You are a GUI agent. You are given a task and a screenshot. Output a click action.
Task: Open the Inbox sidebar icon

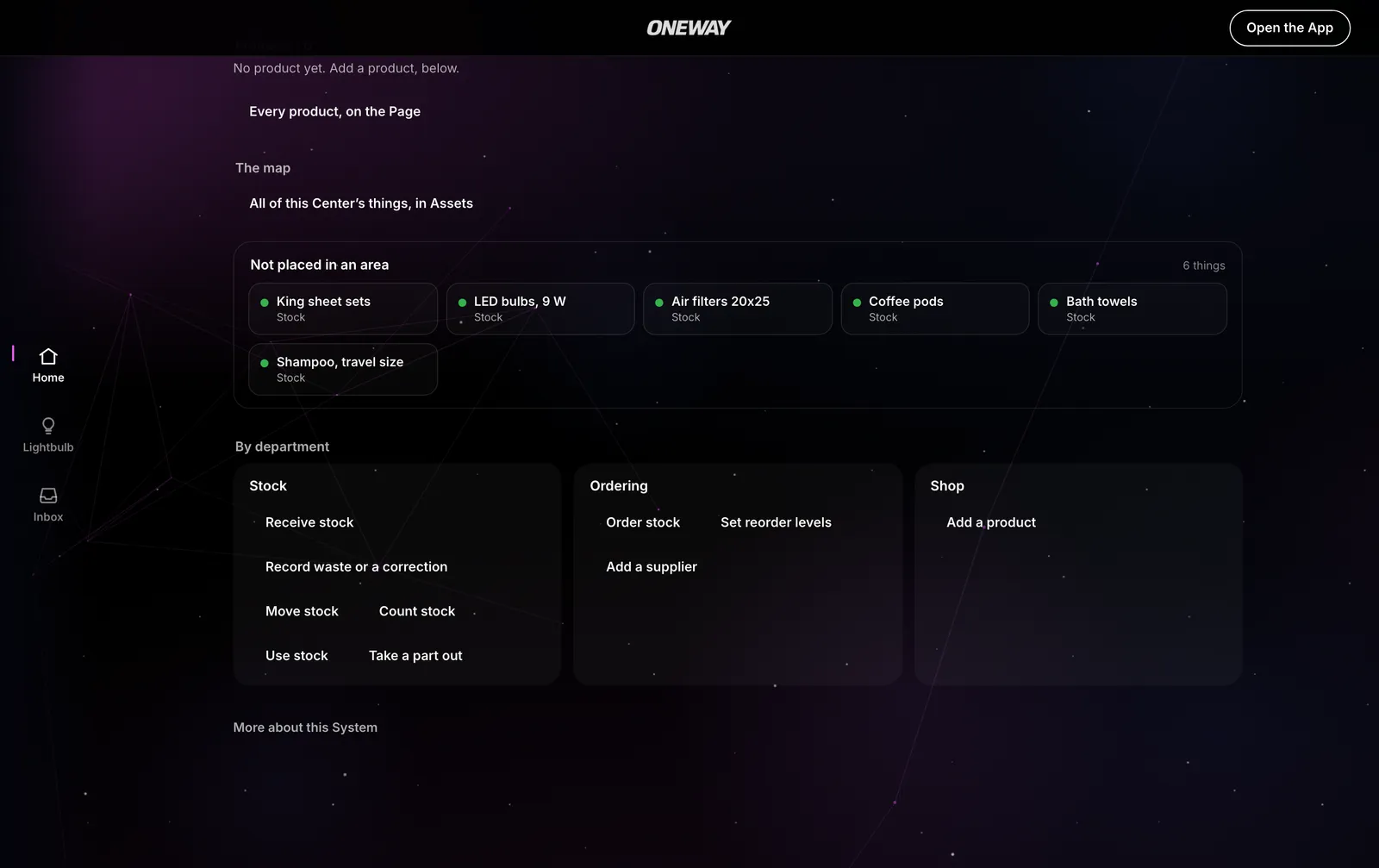point(48,505)
